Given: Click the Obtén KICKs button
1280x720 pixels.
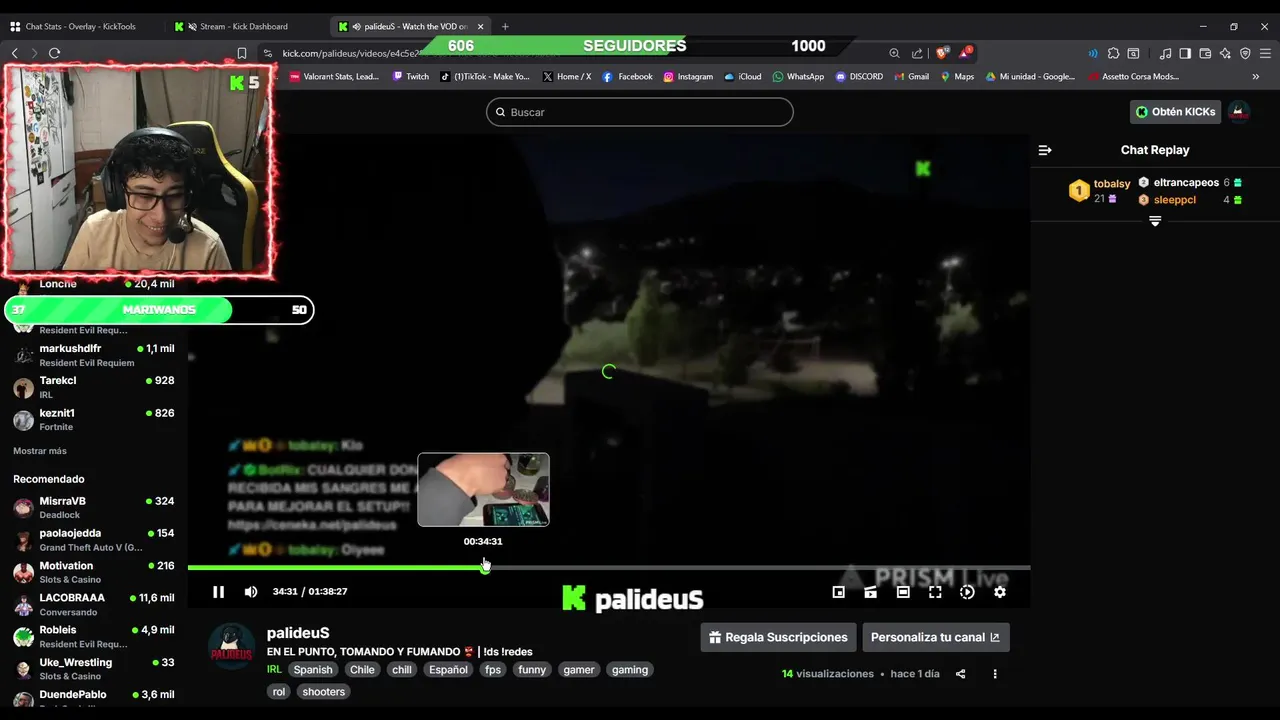Looking at the screenshot, I should pos(1175,112).
